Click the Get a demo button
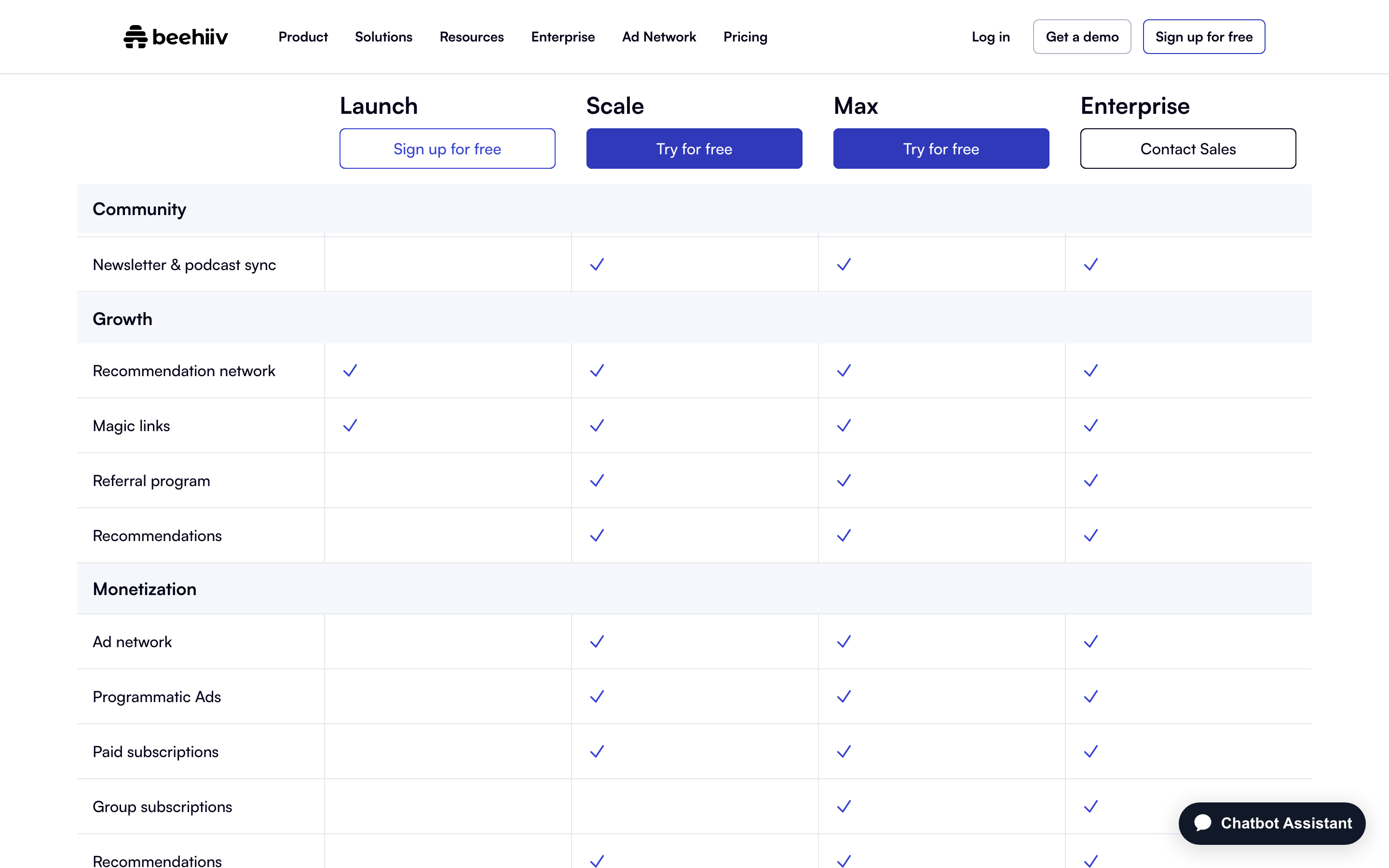 1082,37
